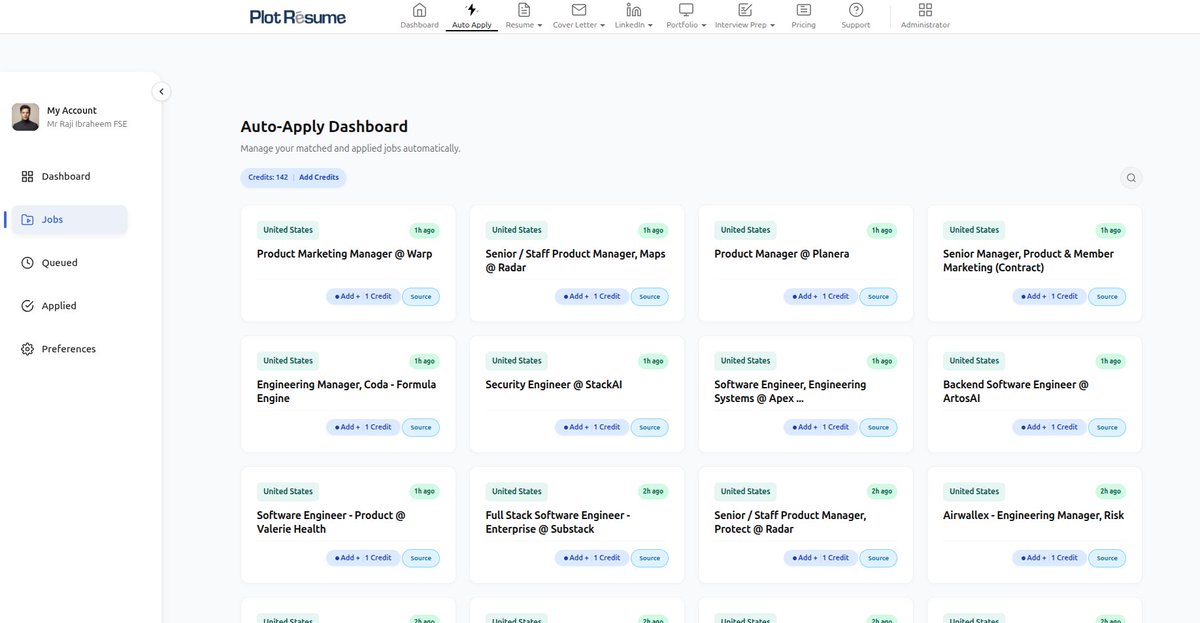1200x623 pixels.
Task: Open Source for Senior / Staff Product Manager, Maps
Action: (x=650, y=296)
